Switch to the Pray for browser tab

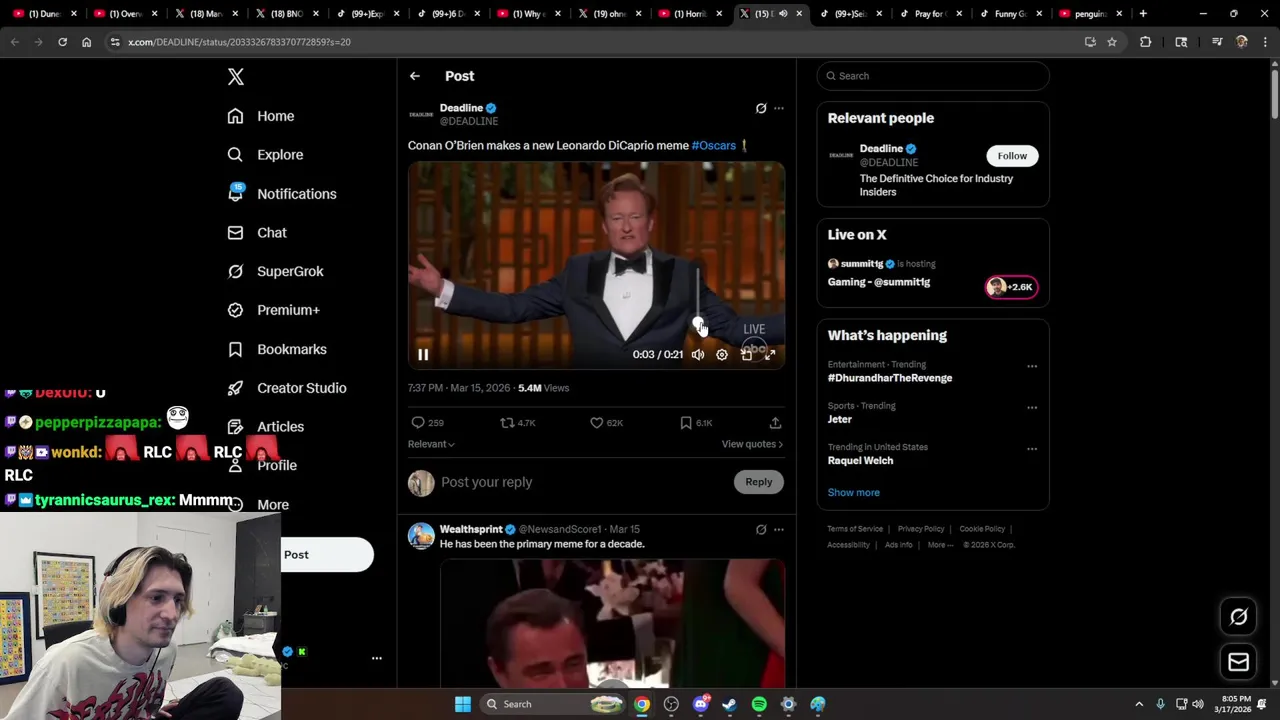click(929, 14)
